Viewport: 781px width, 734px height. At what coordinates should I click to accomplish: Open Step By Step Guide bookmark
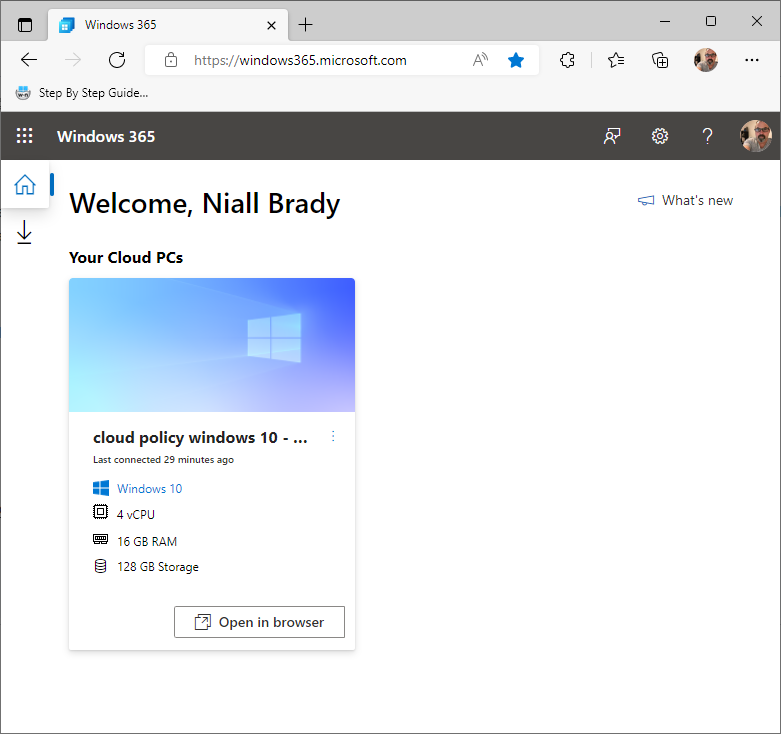coord(82,93)
